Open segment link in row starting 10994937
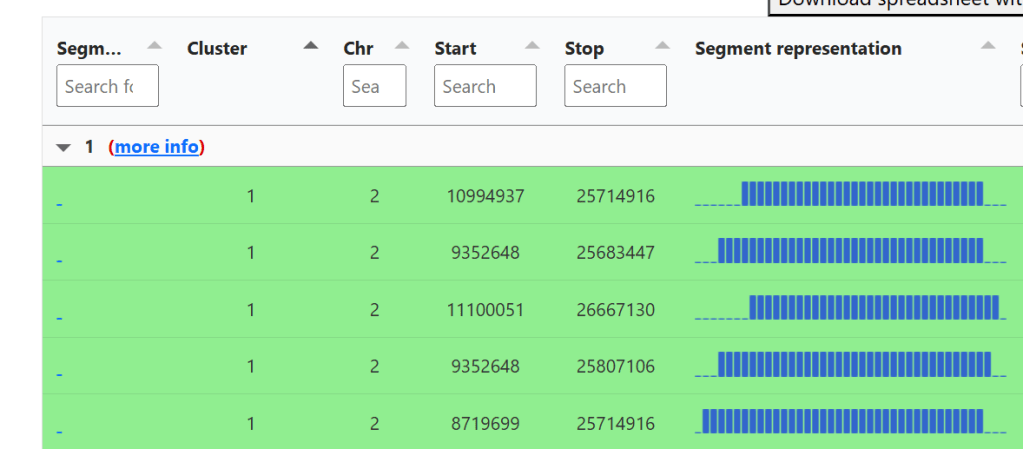The width and height of the screenshot is (1023, 449). pyautogui.click(x=60, y=204)
